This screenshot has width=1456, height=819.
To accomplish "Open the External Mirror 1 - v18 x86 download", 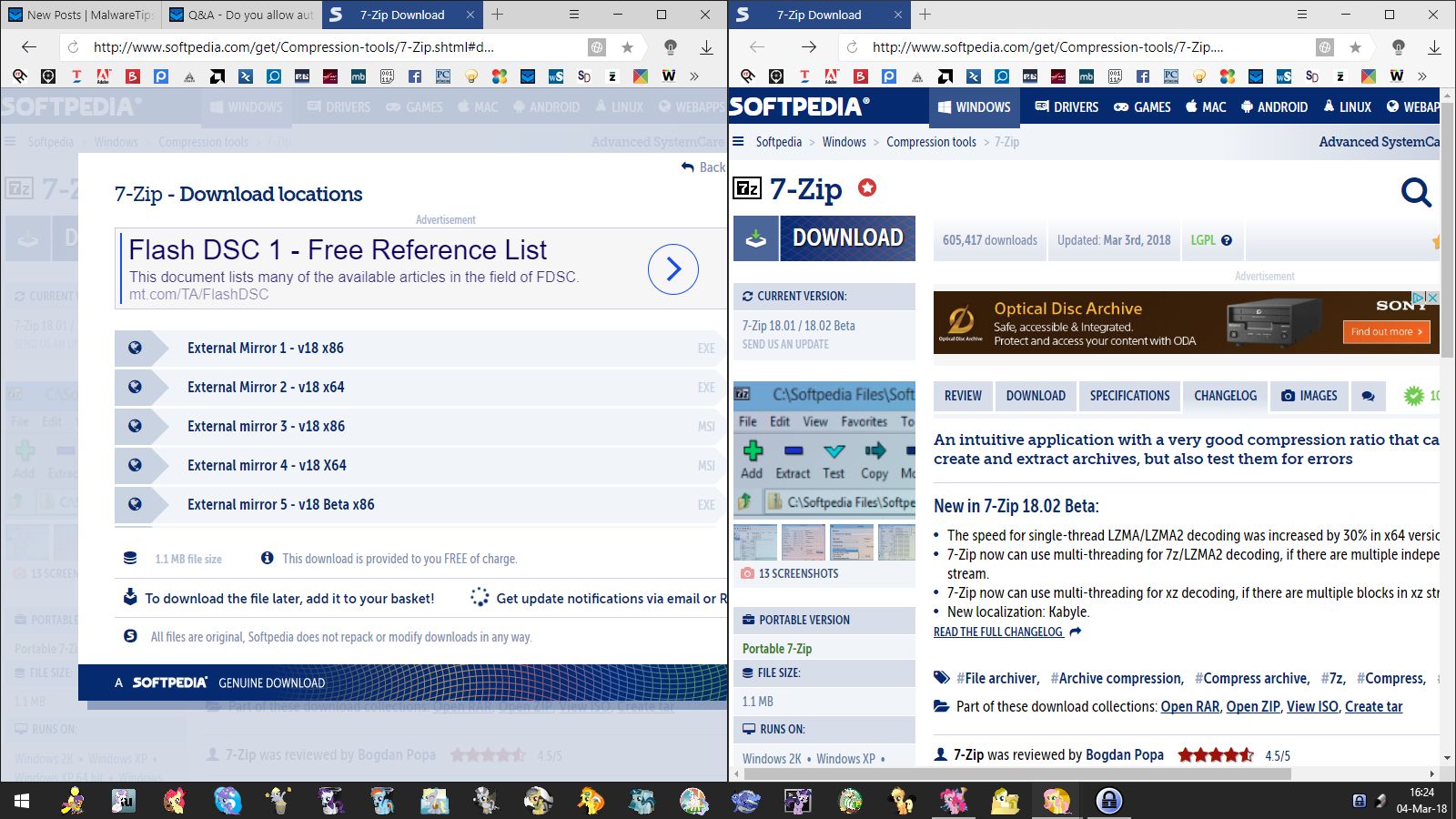I will click(x=420, y=348).
